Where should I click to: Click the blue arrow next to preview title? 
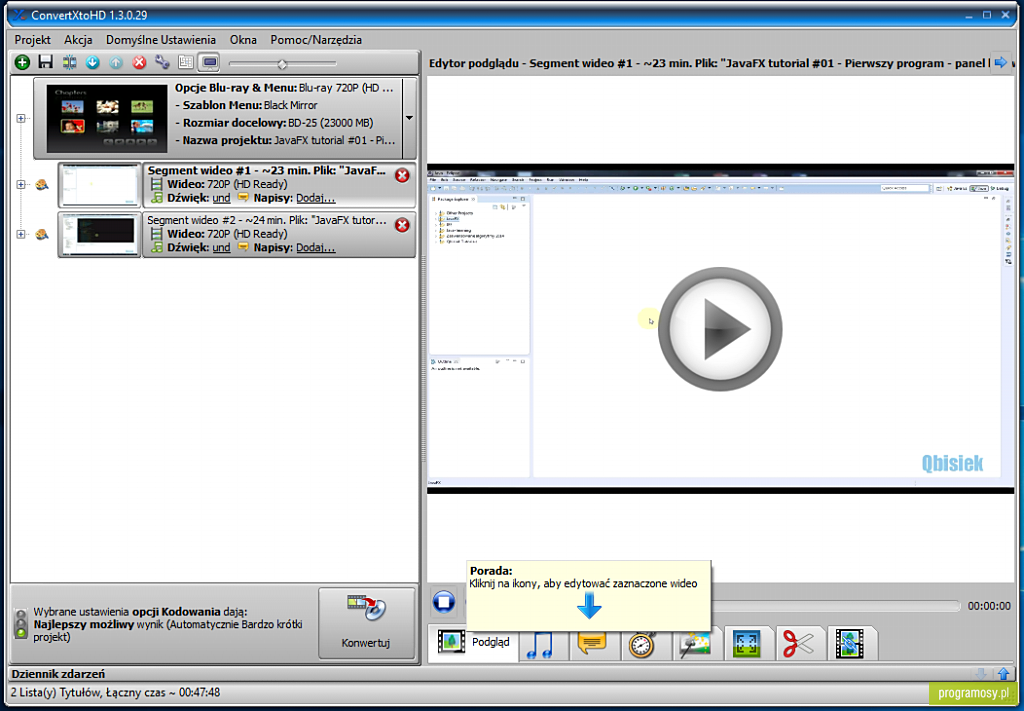tap(1000, 63)
